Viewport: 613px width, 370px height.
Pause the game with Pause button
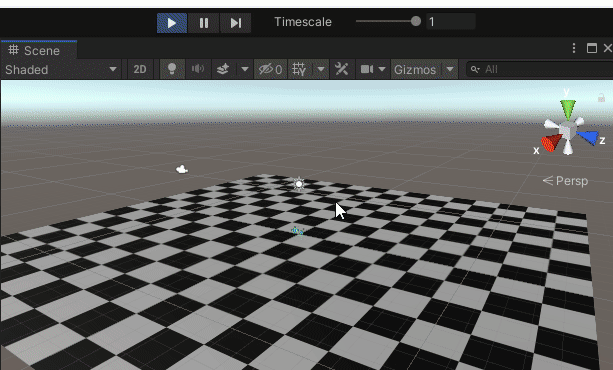(204, 23)
